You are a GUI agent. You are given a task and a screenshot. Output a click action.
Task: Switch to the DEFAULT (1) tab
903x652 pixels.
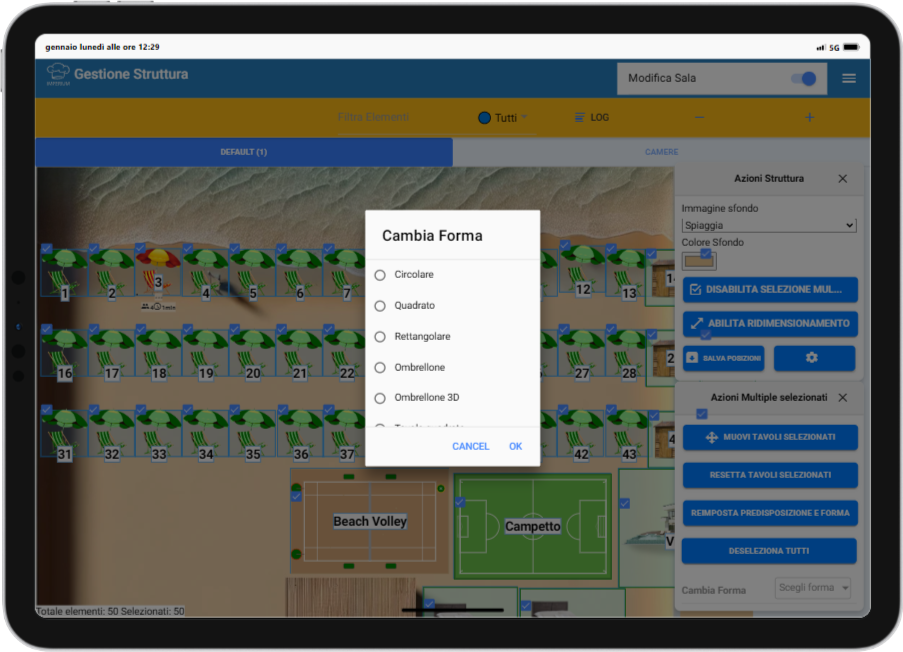click(x=243, y=152)
